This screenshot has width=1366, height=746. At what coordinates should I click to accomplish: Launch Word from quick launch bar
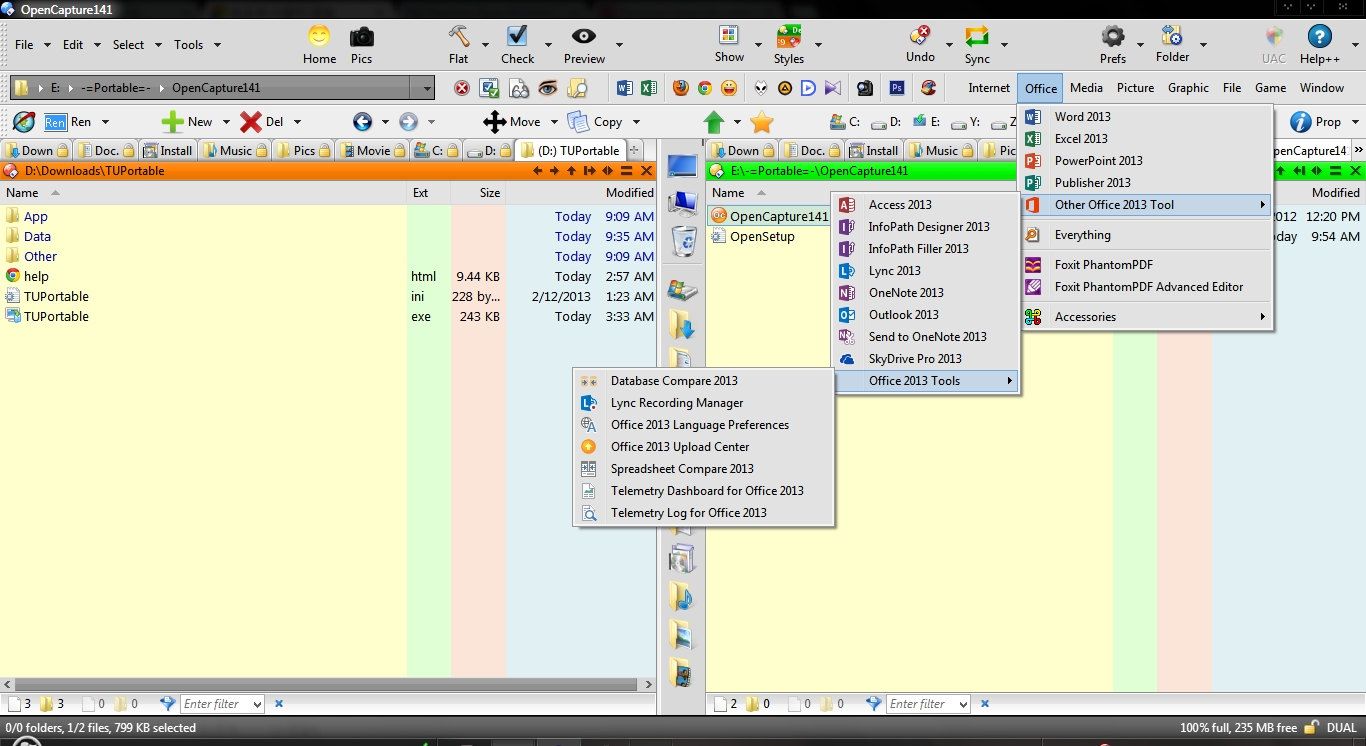click(x=625, y=88)
